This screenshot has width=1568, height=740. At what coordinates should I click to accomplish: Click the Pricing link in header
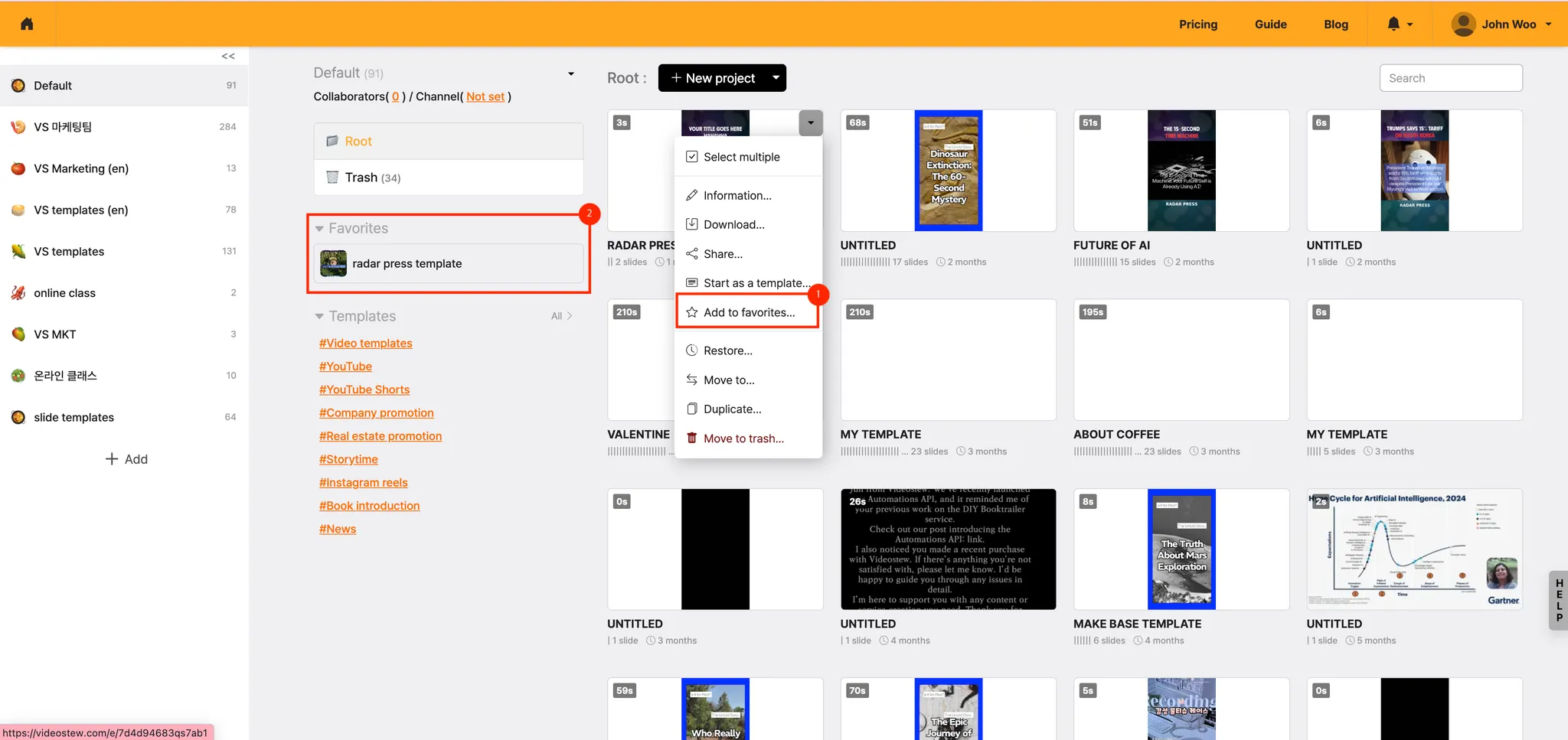point(1197,24)
